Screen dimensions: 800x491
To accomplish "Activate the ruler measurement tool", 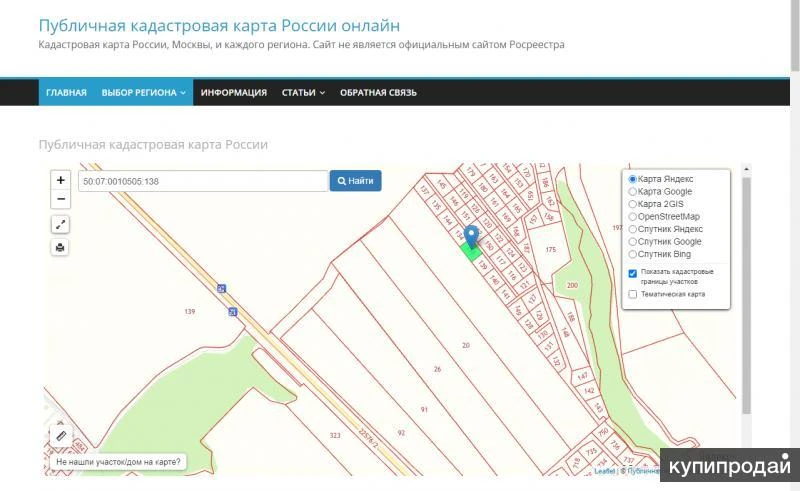I will pyautogui.click(x=61, y=435).
